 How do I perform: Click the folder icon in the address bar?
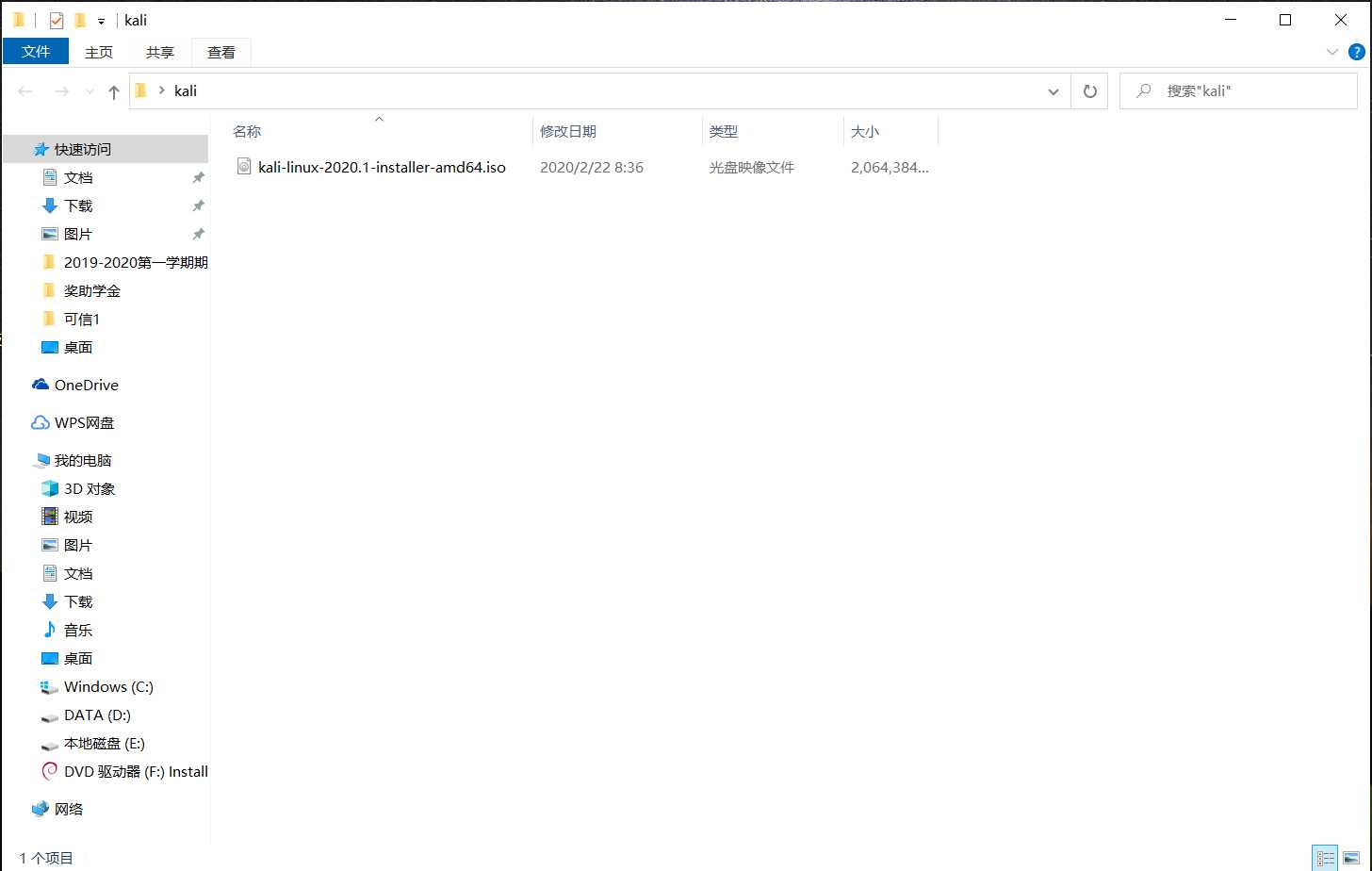point(141,90)
